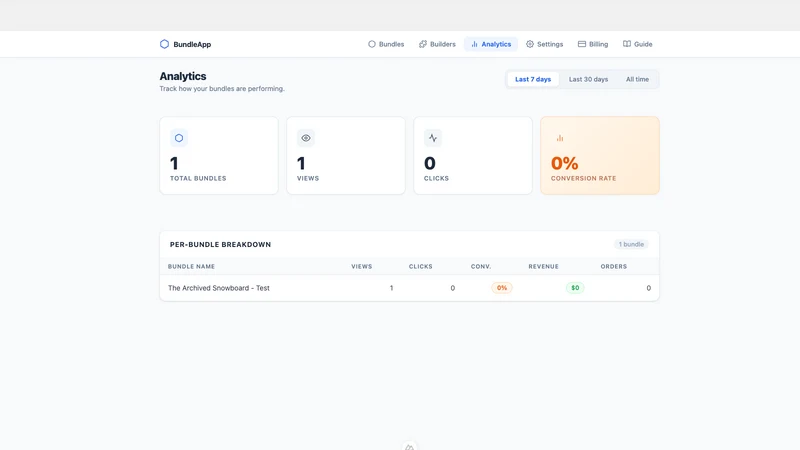This screenshot has width=800, height=450.
Task: Click the Conv. column header
Action: click(481, 266)
